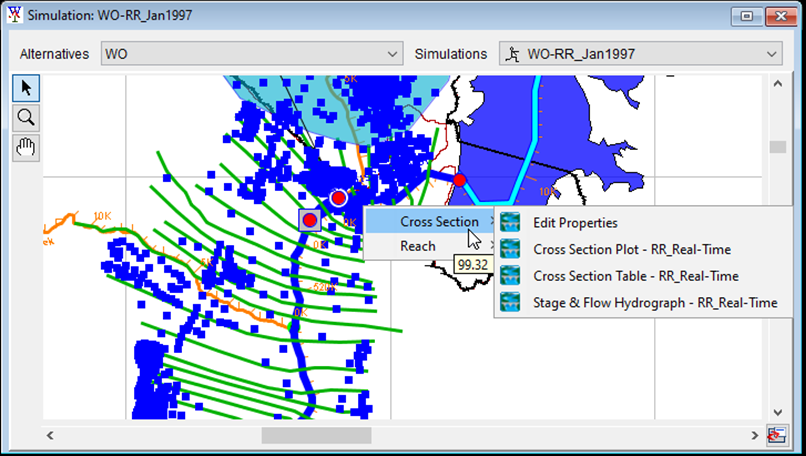Click the vertical scrollbar up arrow

pos(778,83)
